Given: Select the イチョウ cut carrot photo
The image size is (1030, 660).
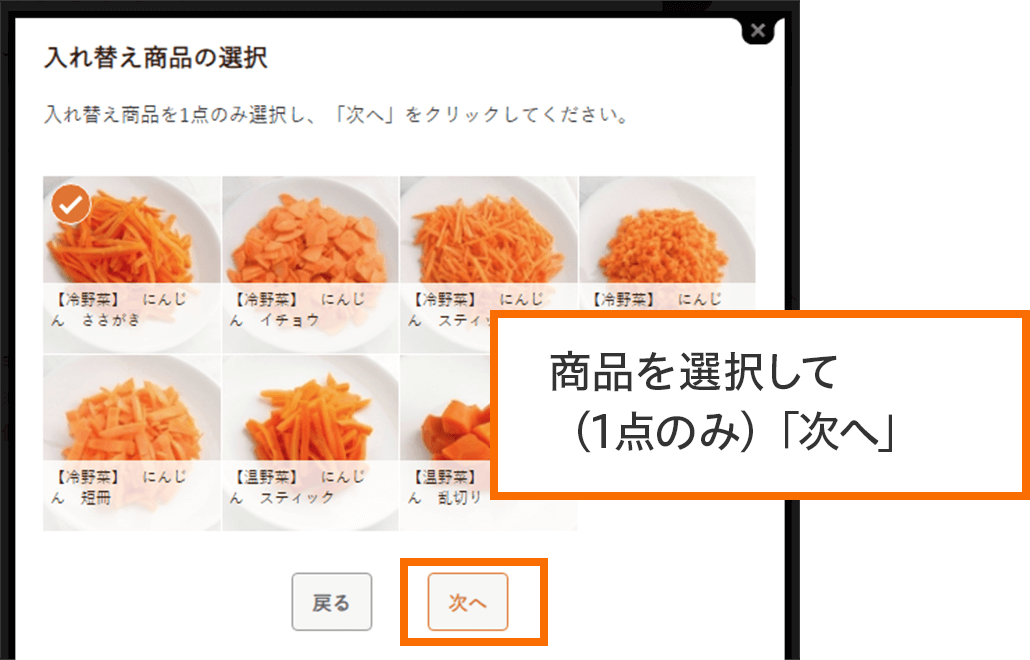Looking at the screenshot, I should click(310, 231).
